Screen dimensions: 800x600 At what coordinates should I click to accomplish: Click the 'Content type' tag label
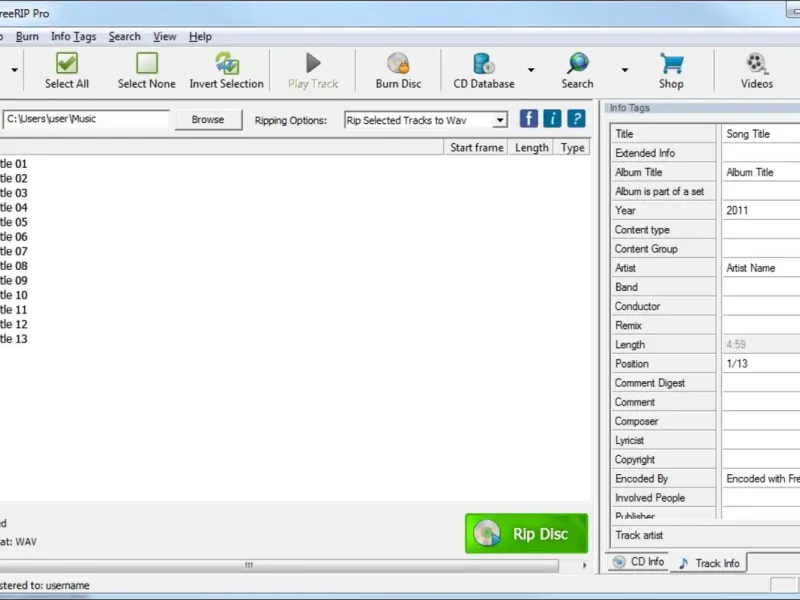pyautogui.click(x=642, y=230)
